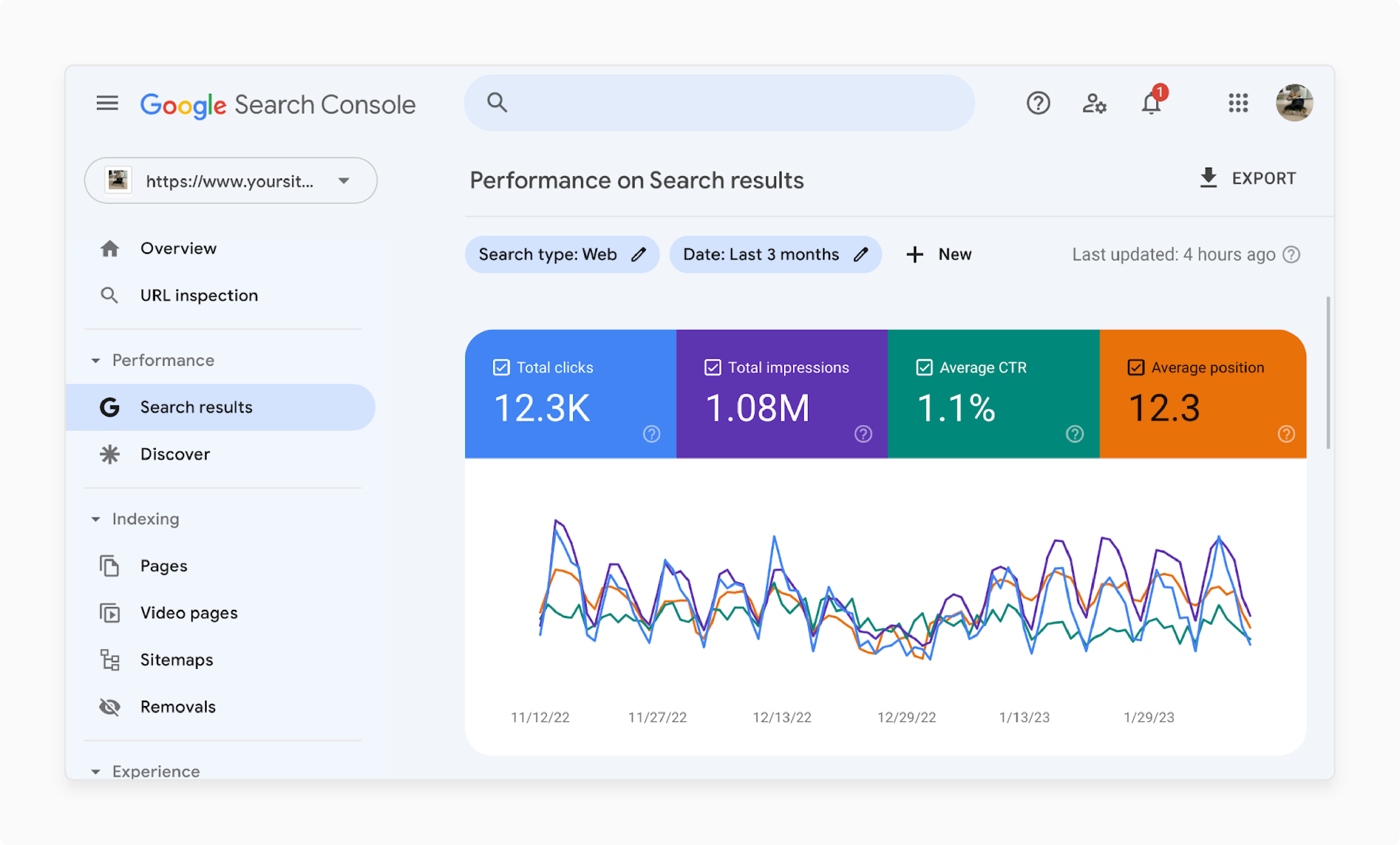1400x845 pixels.
Task: Open help icon beside Last updated
Action: tap(1291, 255)
